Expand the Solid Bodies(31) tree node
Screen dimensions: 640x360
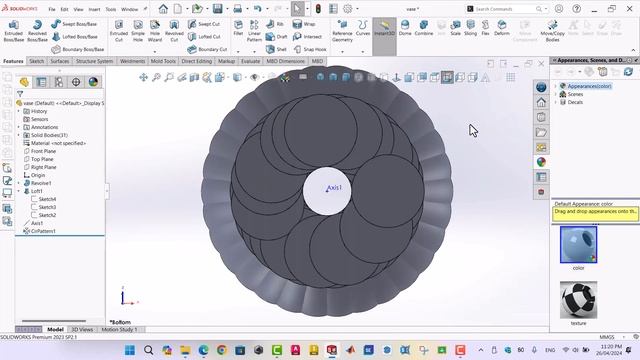pos(19,135)
